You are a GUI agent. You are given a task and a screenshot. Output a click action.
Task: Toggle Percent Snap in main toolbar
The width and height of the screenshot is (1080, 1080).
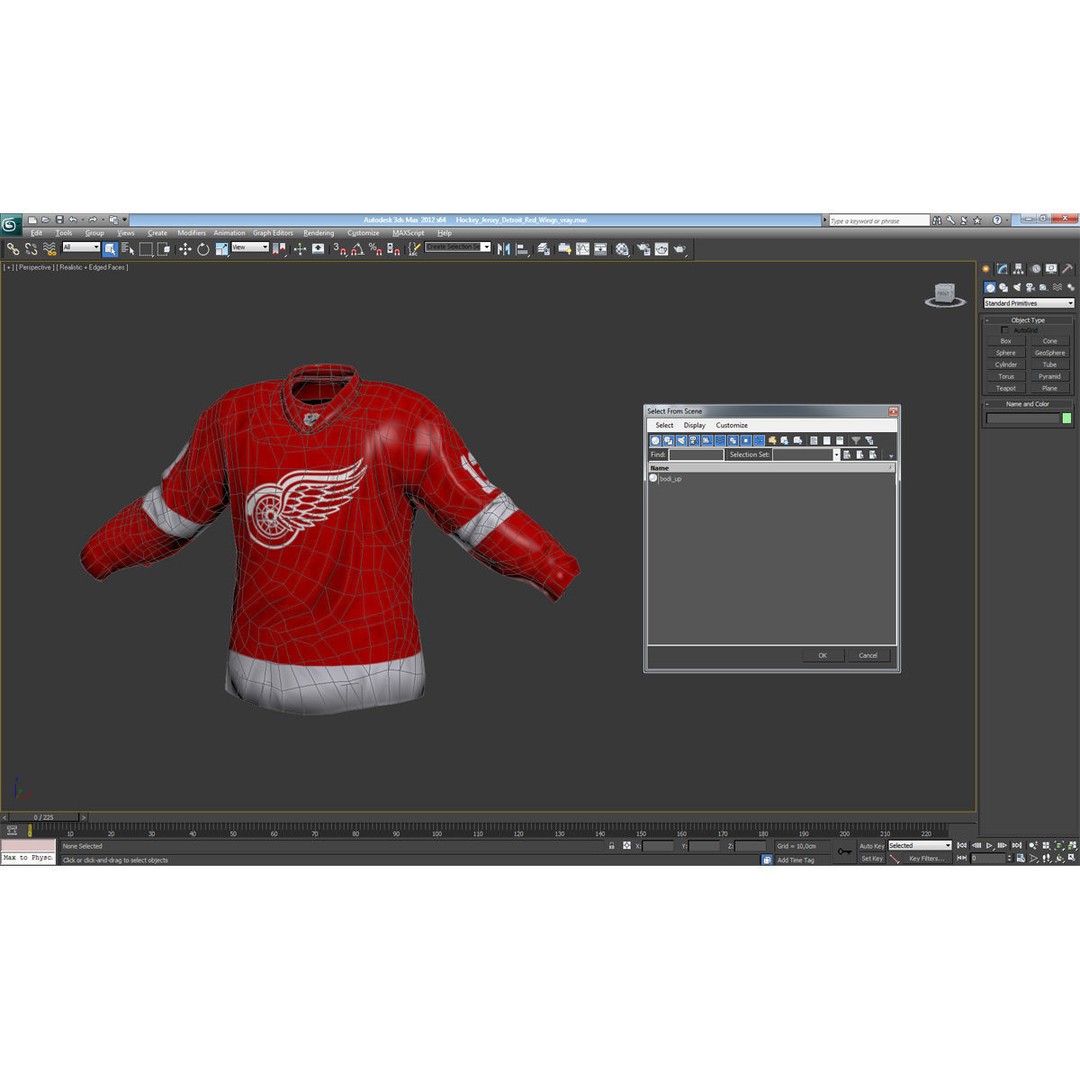tap(375, 249)
